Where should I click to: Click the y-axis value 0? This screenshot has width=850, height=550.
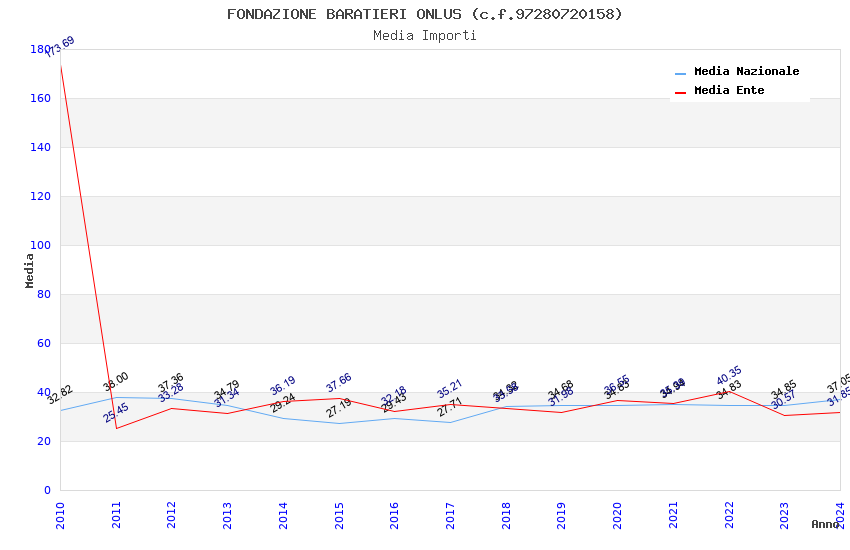tap(47, 490)
